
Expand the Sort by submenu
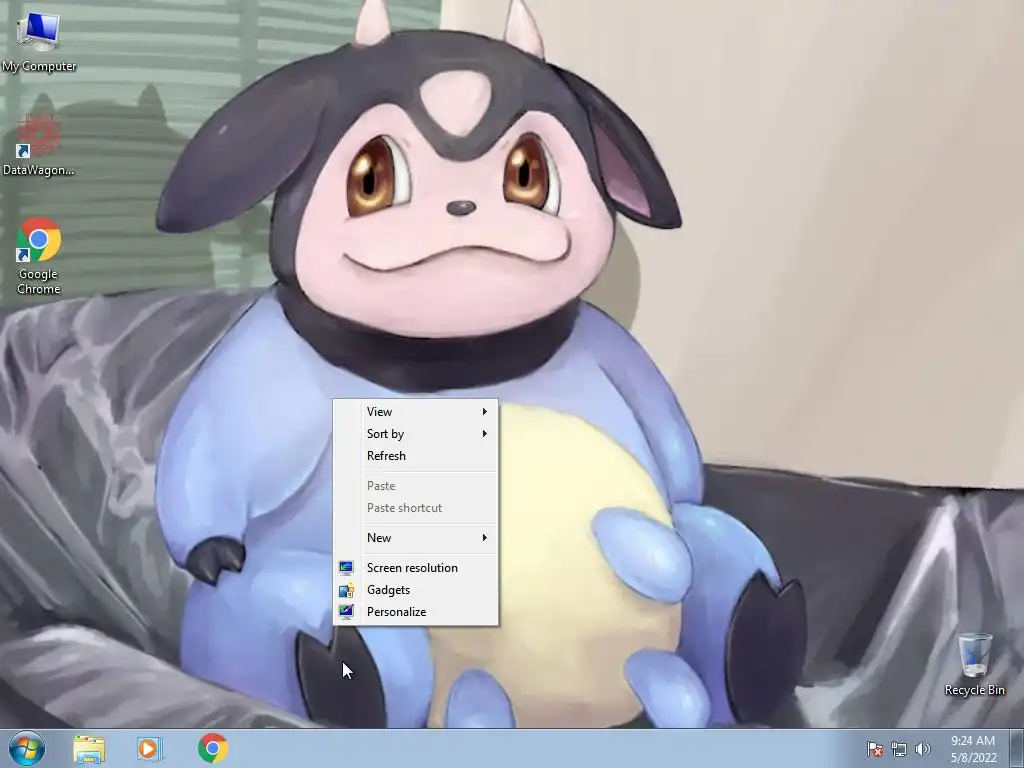point(415,434)
